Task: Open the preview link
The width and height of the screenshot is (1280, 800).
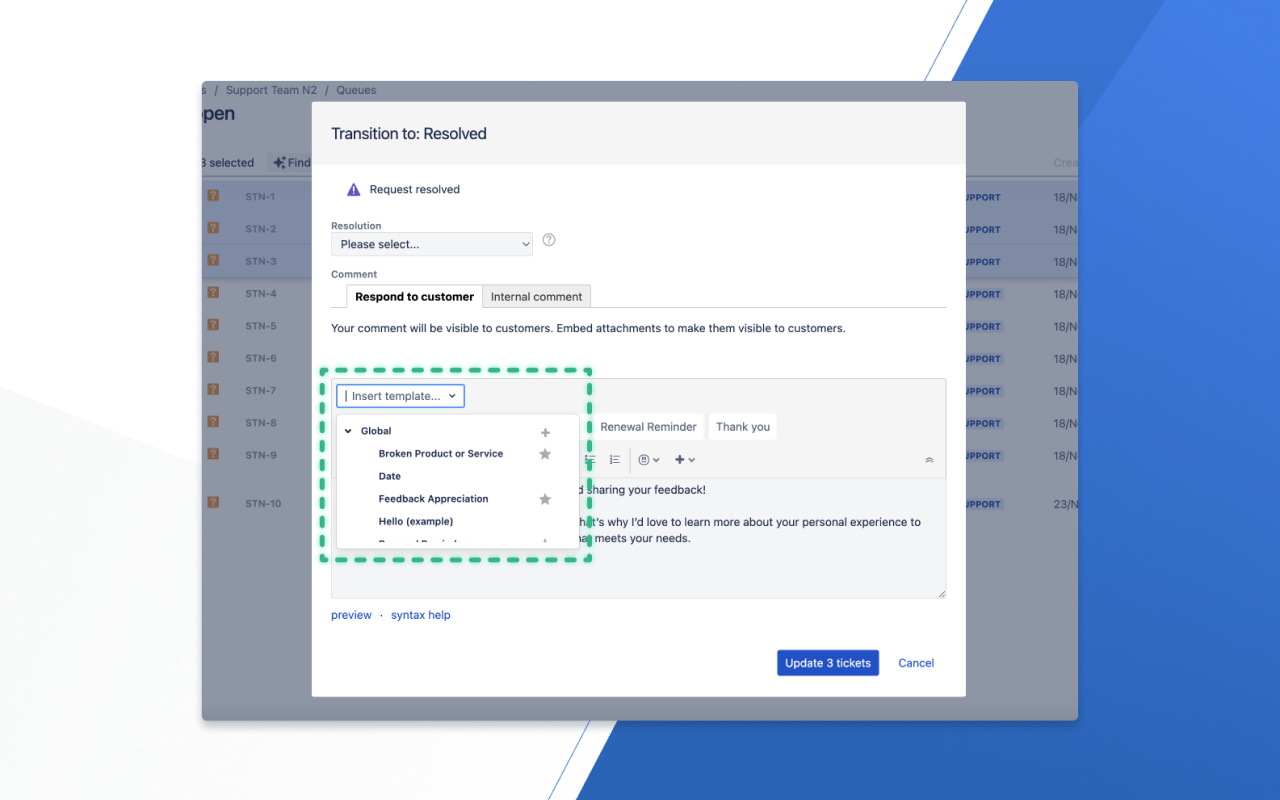Action: (351, 616)
